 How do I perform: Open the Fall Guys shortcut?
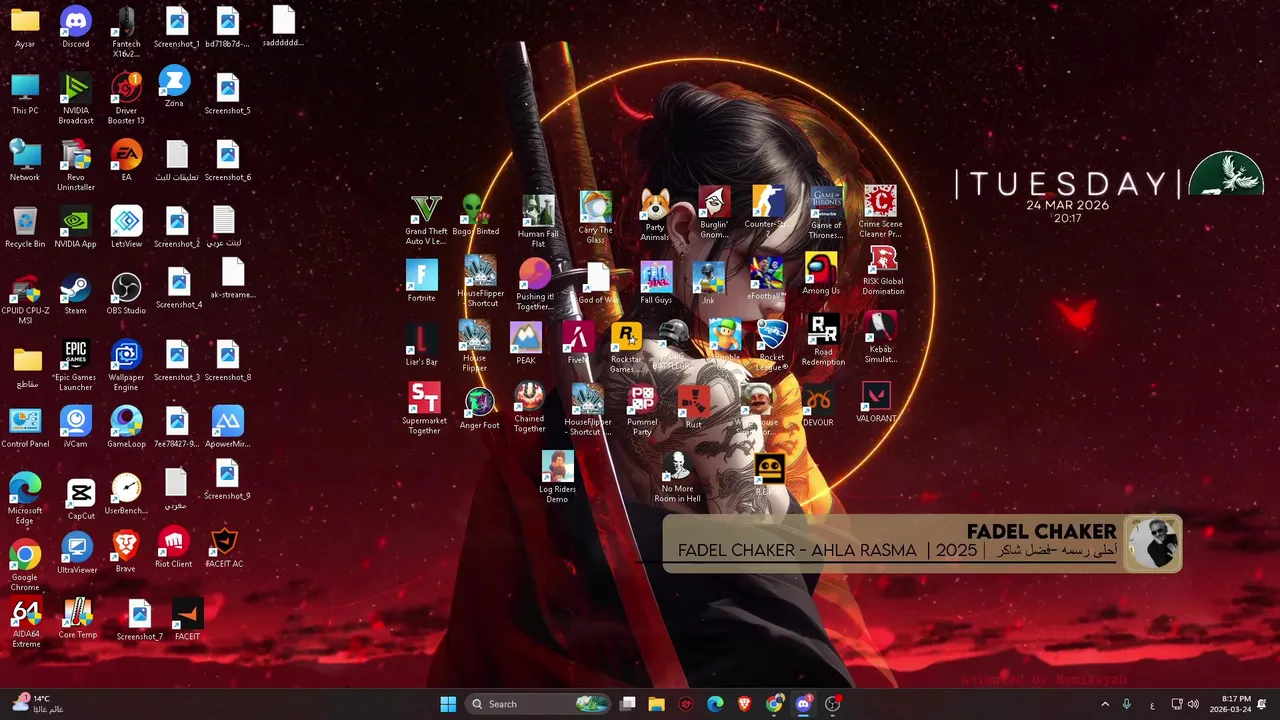656,283
